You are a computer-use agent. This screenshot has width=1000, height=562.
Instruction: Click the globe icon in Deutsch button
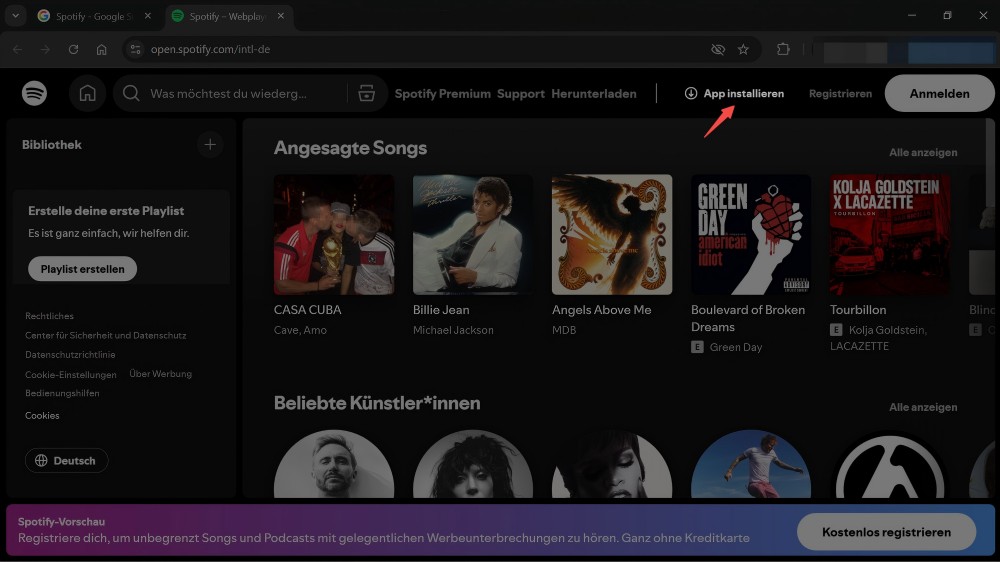click(41, 461)
